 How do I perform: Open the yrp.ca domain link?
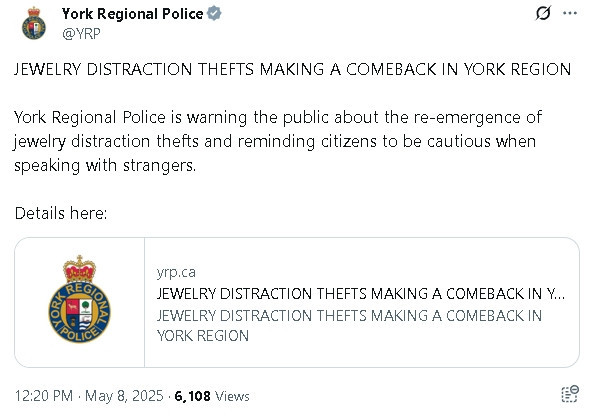tap(176, 273)
